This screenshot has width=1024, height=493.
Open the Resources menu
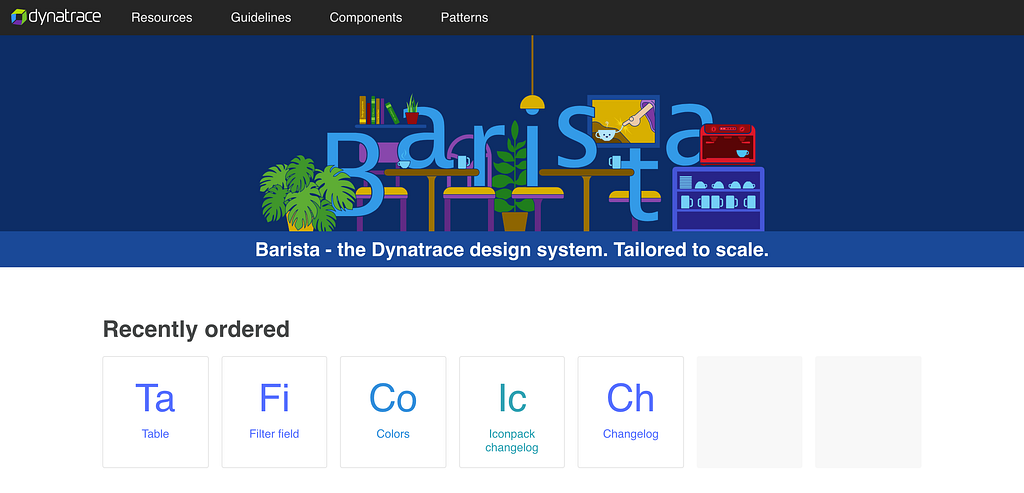pyautogui.click(x=162, y=18)
